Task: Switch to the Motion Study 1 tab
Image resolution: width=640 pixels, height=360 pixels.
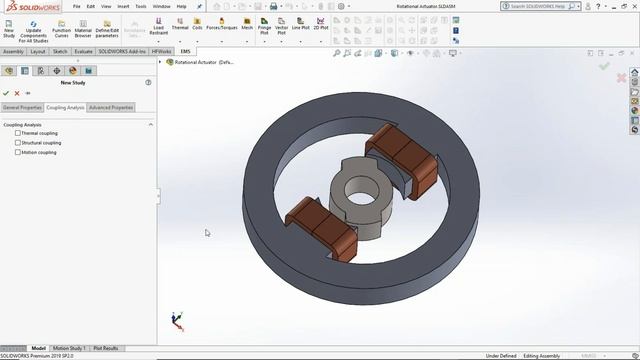Action: click(69, 348)
